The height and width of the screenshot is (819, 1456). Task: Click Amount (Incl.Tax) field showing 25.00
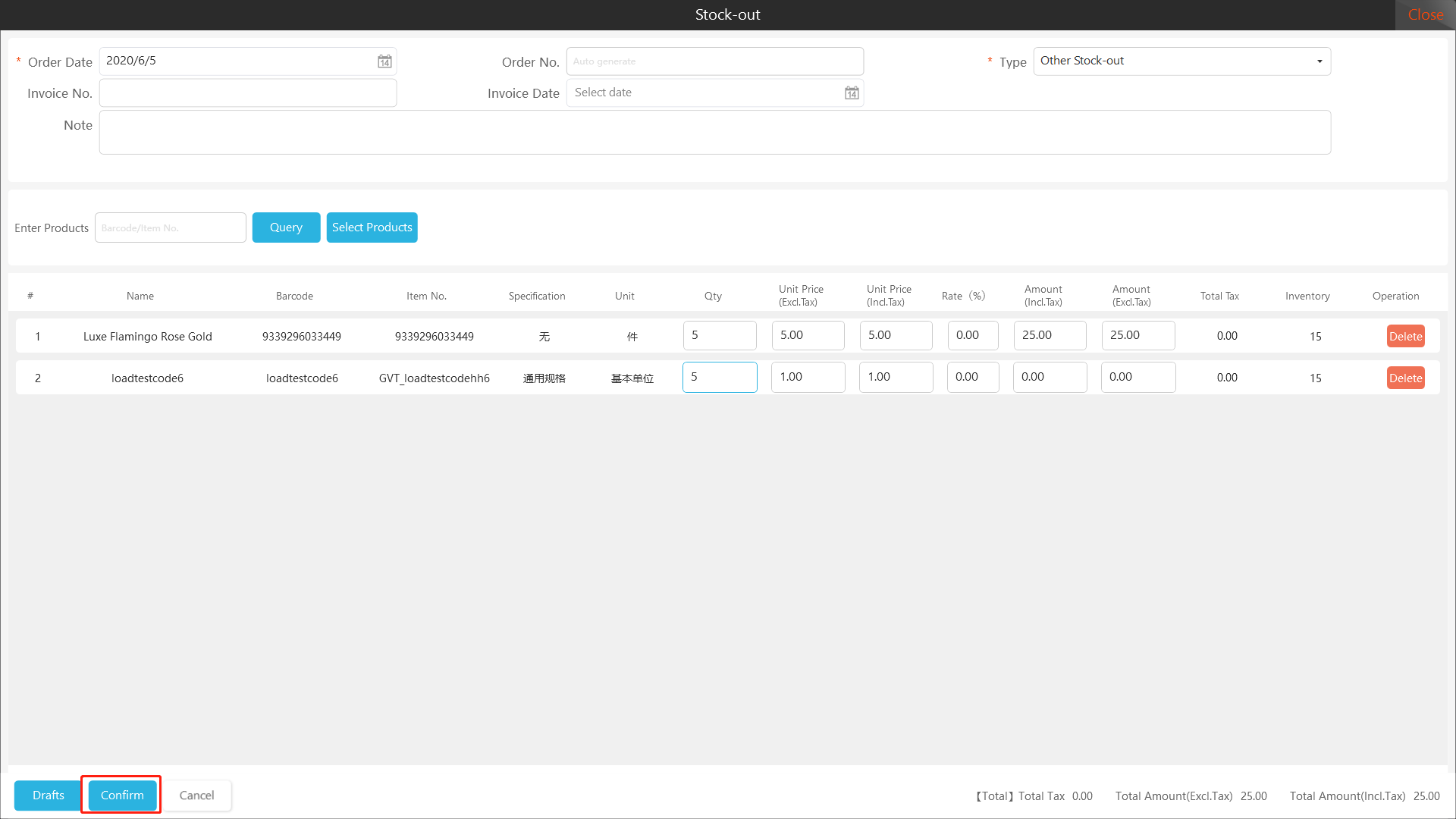1050,335
